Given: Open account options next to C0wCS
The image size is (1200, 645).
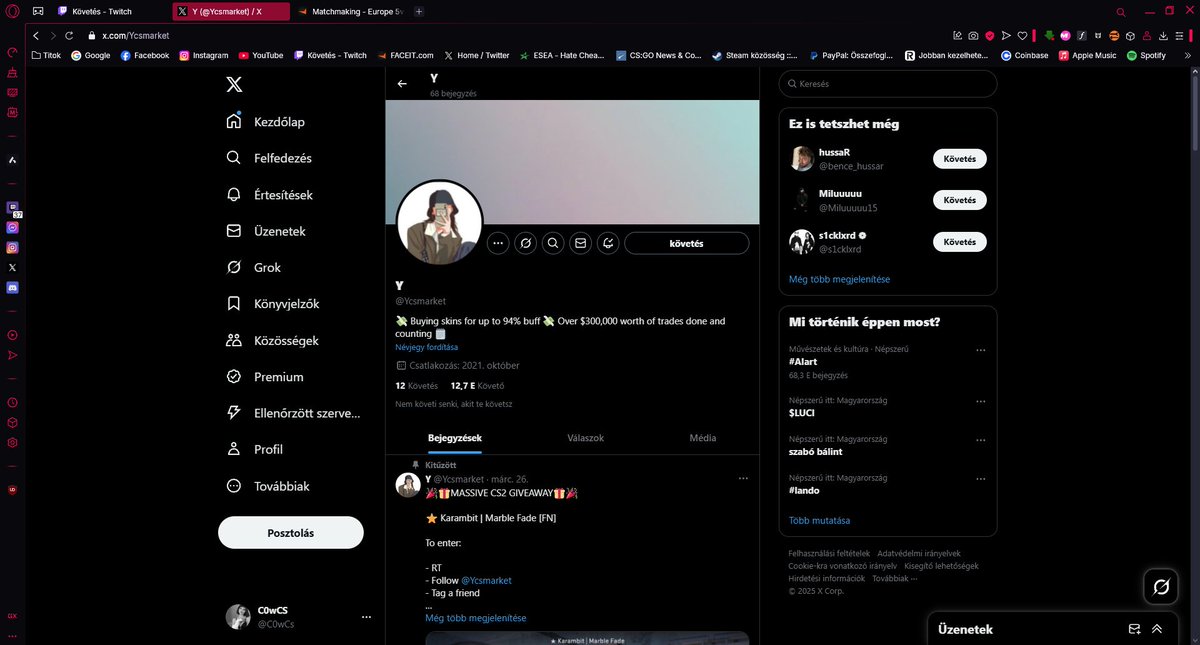Looking at the screenshot, I should [366, 617].
